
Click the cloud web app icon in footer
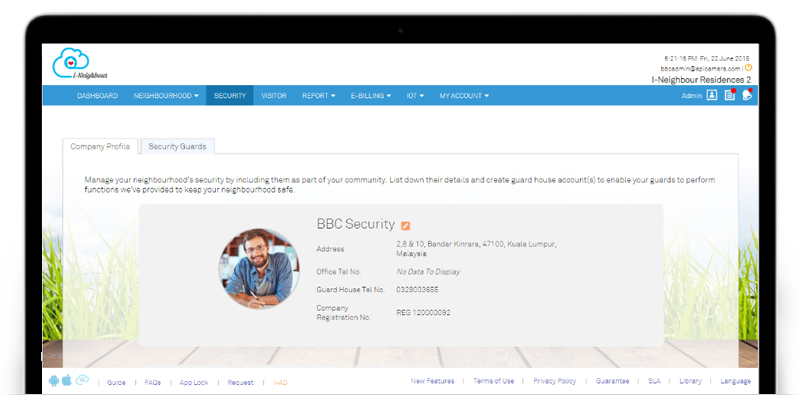(x=82, y=380)
